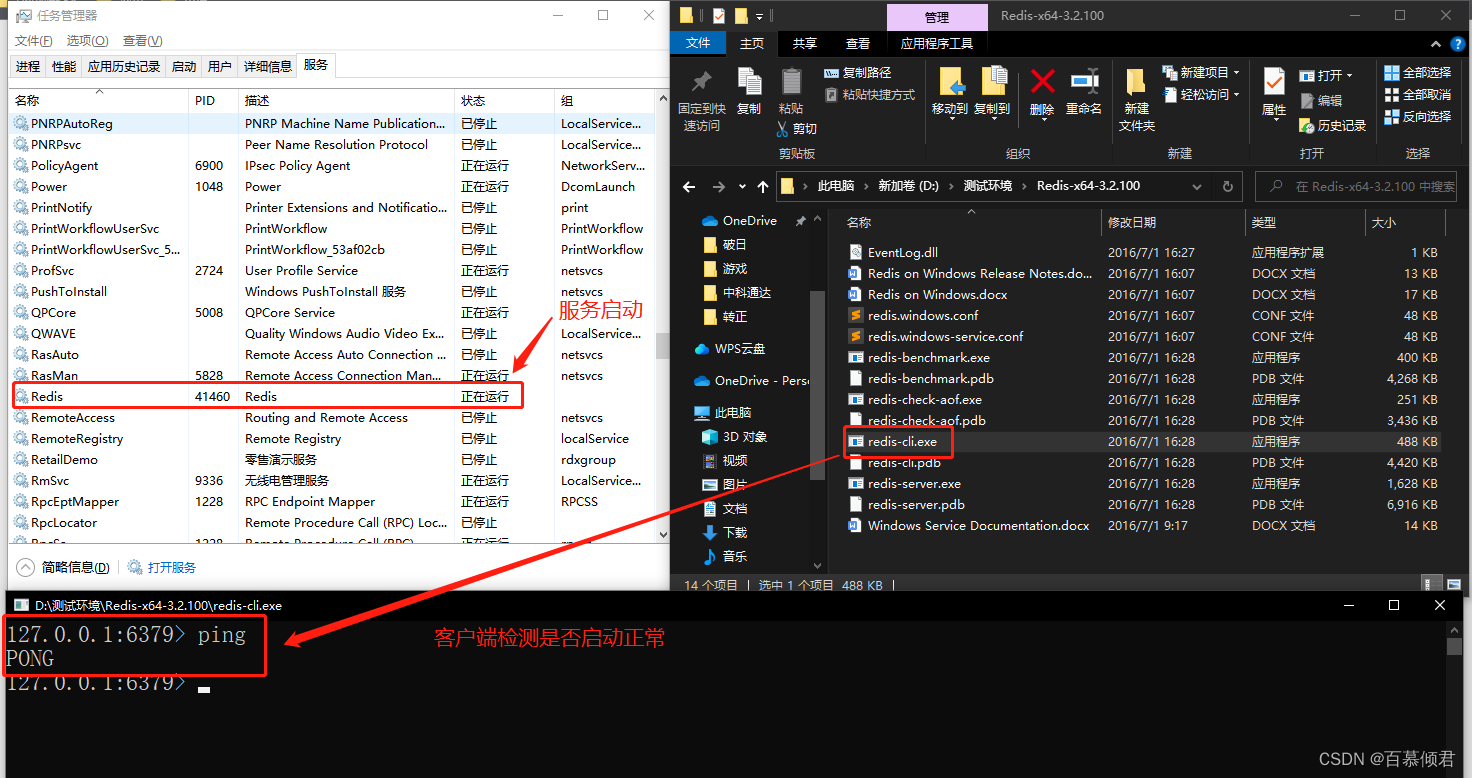Click the 粘贴 clipboard icon in the ribbon
This screenshot has height=778, width=1472.
pos(791,81)
